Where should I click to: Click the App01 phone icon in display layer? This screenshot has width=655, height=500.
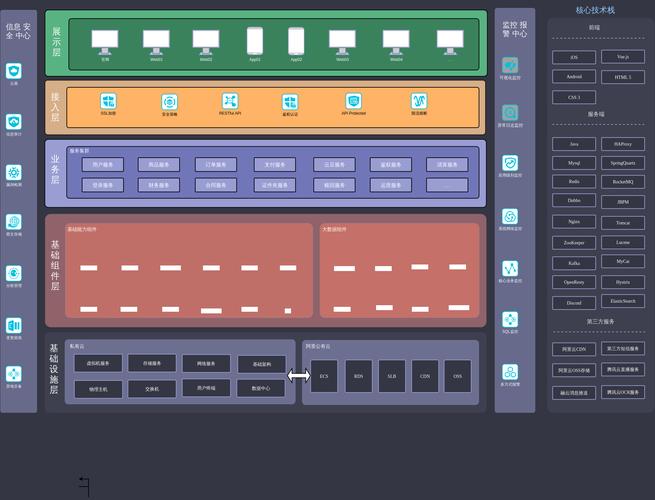pyautogui.click(x=255, y=41)
